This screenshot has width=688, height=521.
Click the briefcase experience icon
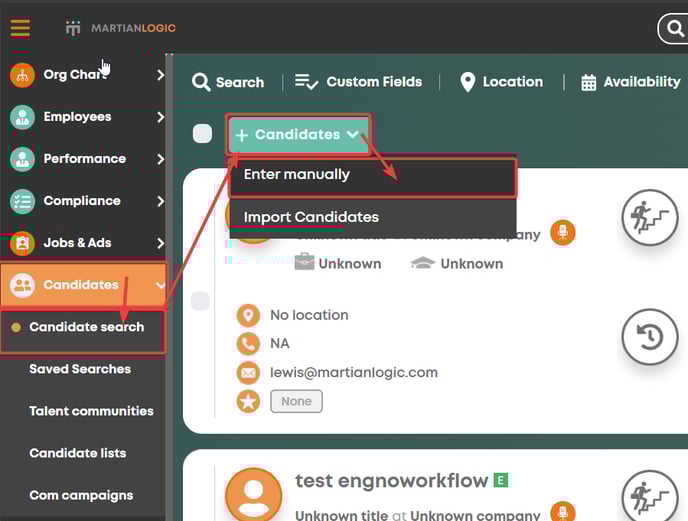tap(305, 262)
